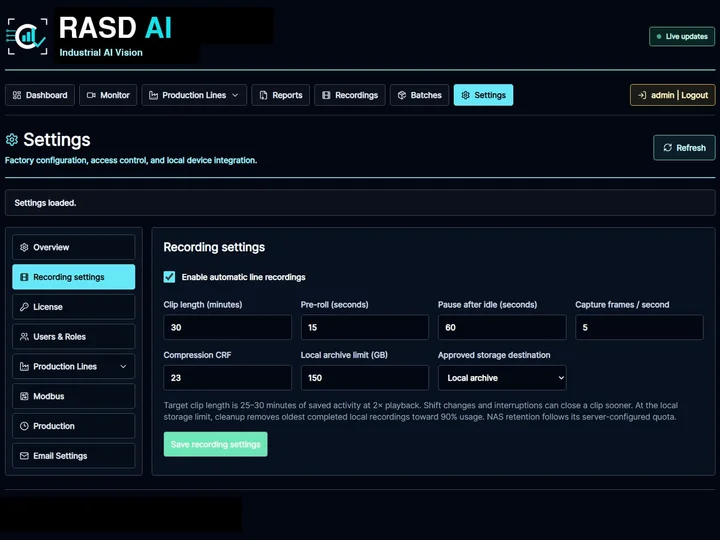The image size is (720, 540).
Task: Switch to the Monitor tab
Action: (x=108, y=95)
